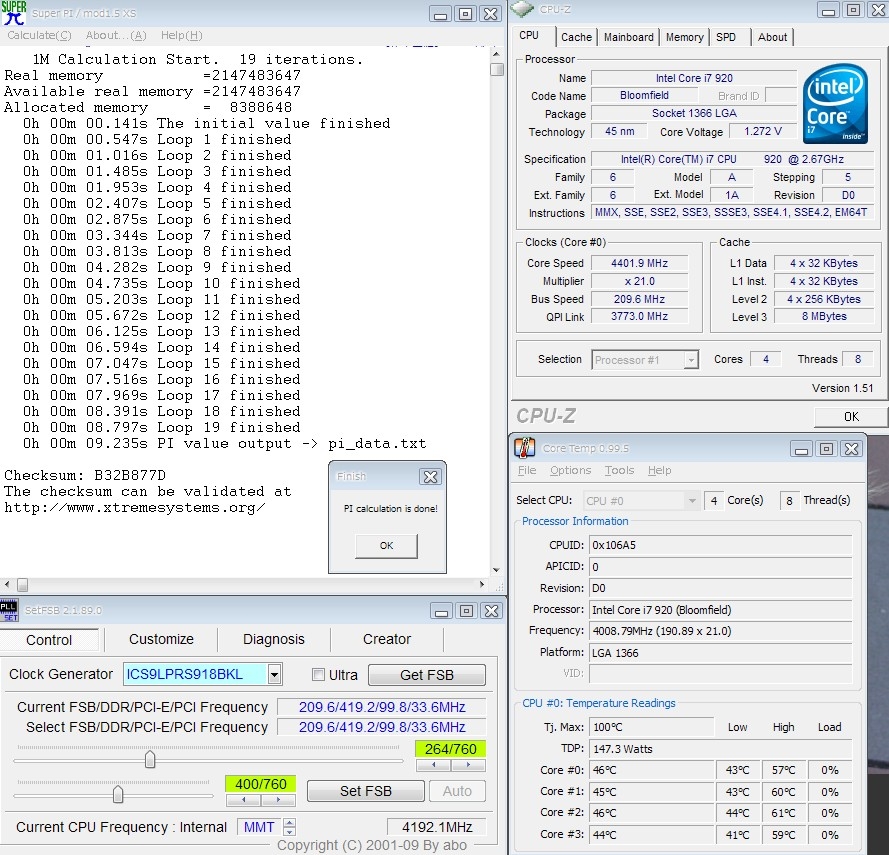Image resolution: width=889 pixels, height=855 pixels.
Task: Click the Core Speed 4401.9 MHz value
Action: (639, 263)
